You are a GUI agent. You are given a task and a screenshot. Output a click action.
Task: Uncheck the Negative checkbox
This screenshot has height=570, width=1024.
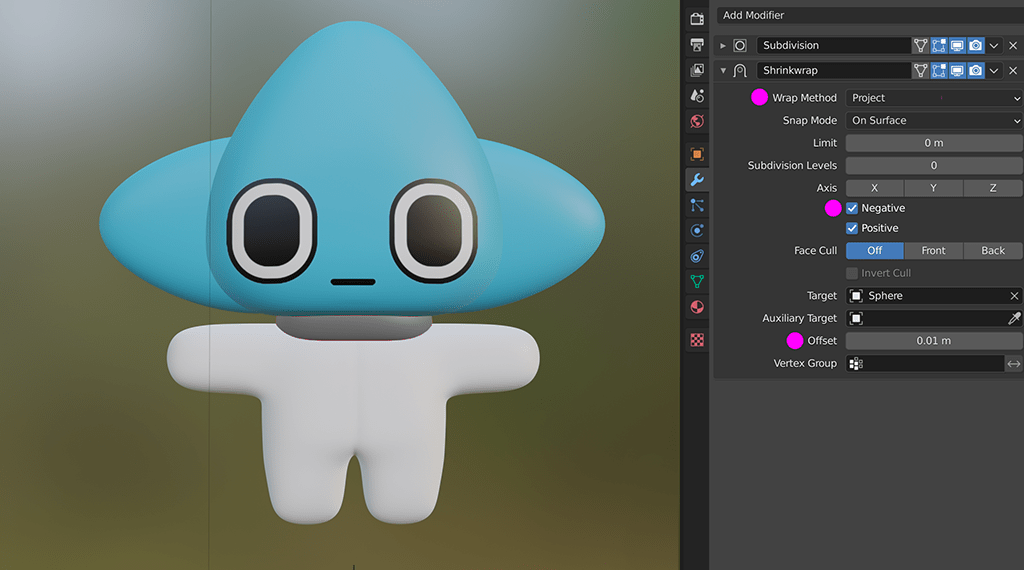click(x=852, y=208)
